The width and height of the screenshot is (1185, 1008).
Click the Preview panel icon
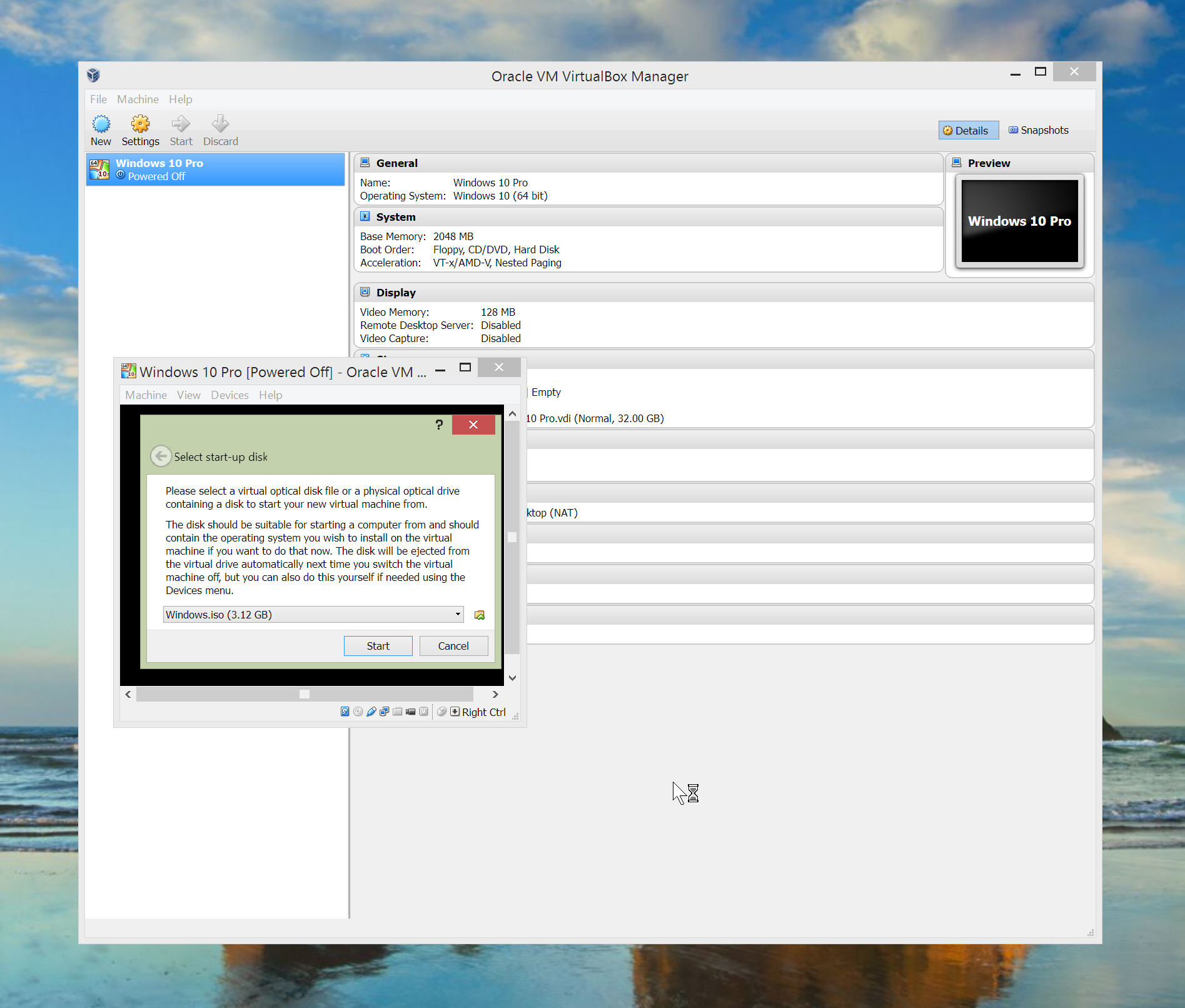(957, 163)
